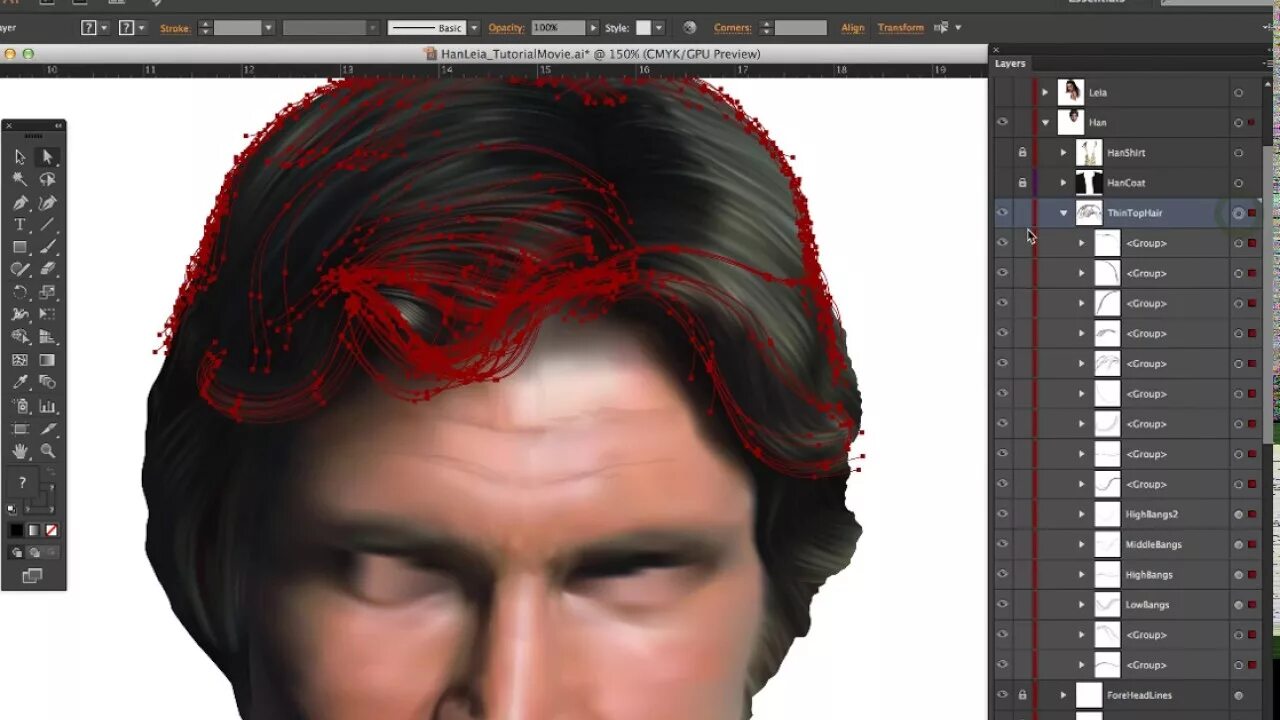Viewport: 1280px width, 720px height.
Task: Unlock the HanCoat layer
Action: (x=1022, y=183)
